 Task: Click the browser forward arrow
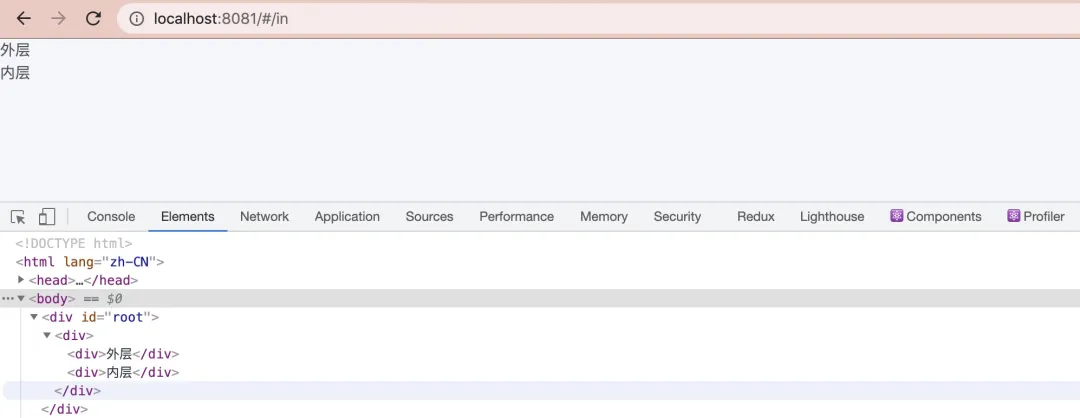coord(59,18)
